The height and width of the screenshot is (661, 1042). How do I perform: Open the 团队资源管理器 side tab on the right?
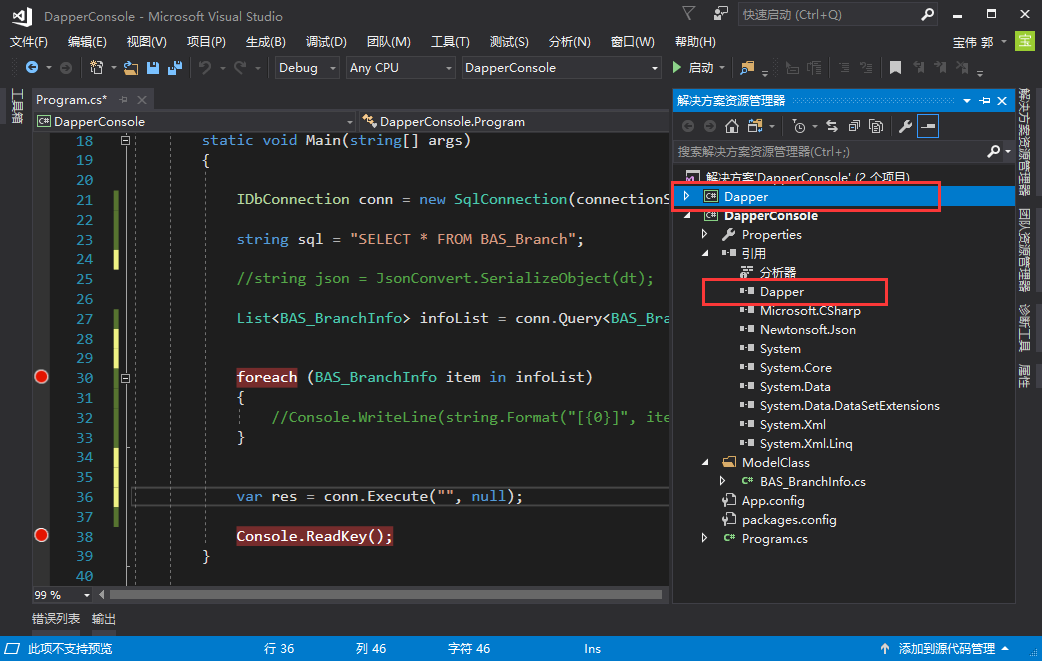tap(1024, 250)
